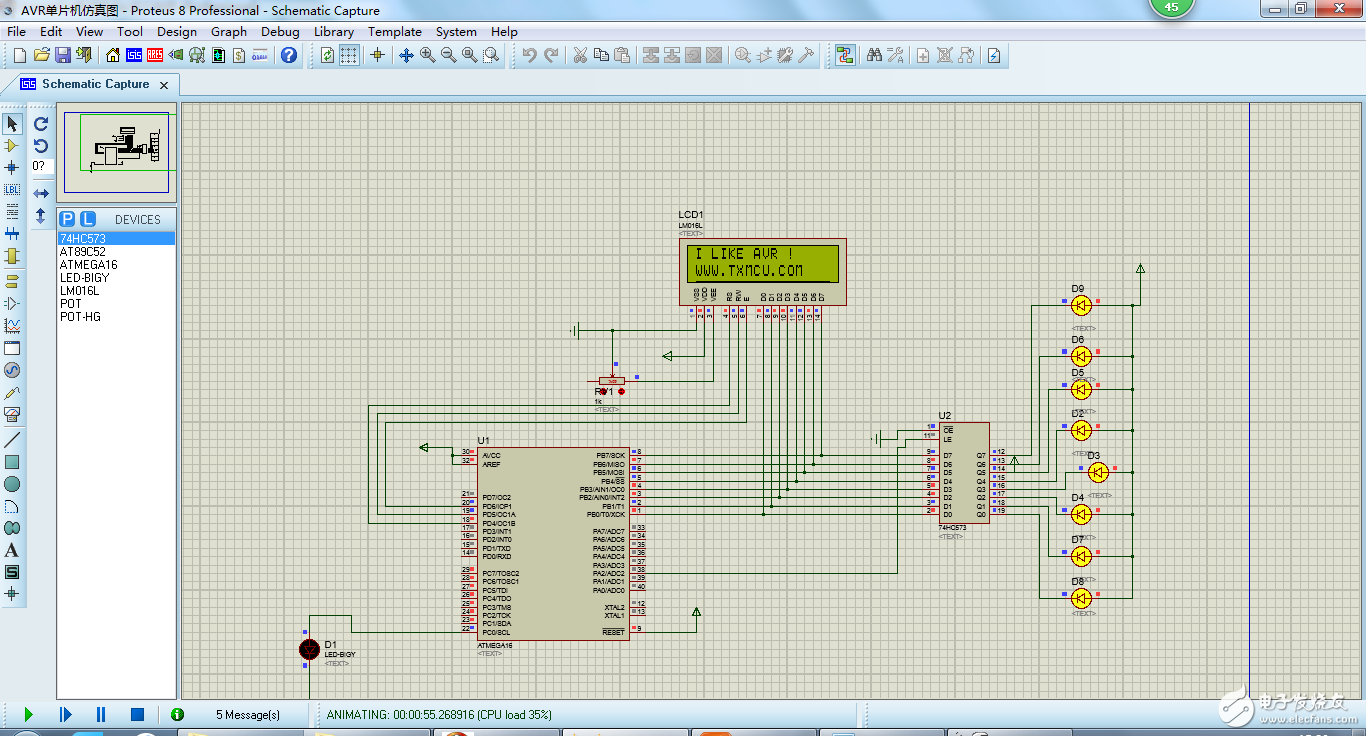Select the 2D Graphics Text A tool
Screen dimensions: 1366x736
[12, 550]
